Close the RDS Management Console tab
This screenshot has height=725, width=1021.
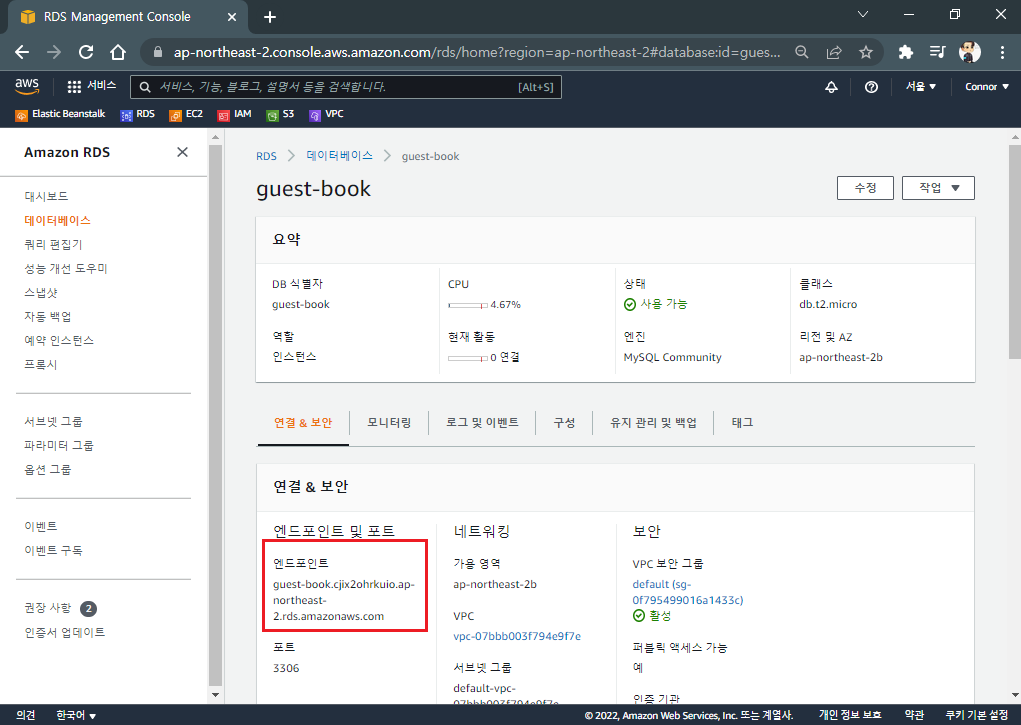(x=232, y=17)
